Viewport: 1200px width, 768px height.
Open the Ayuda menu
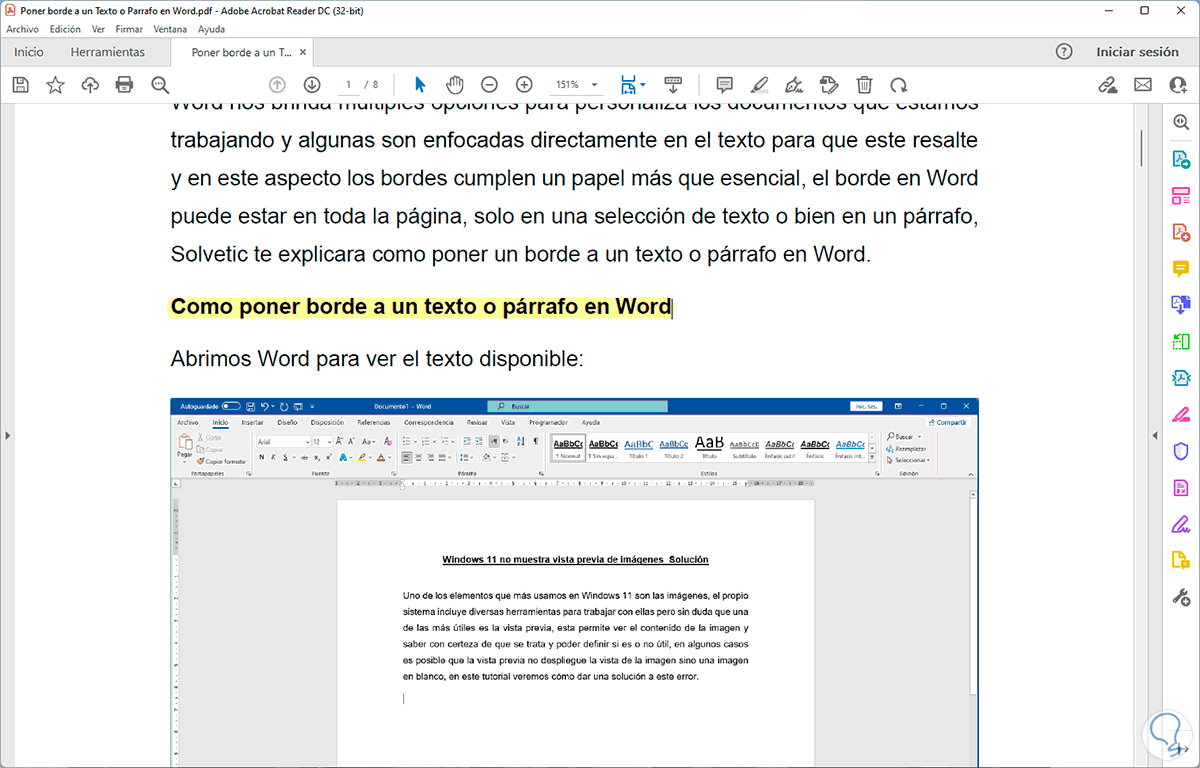pos(211,29)
